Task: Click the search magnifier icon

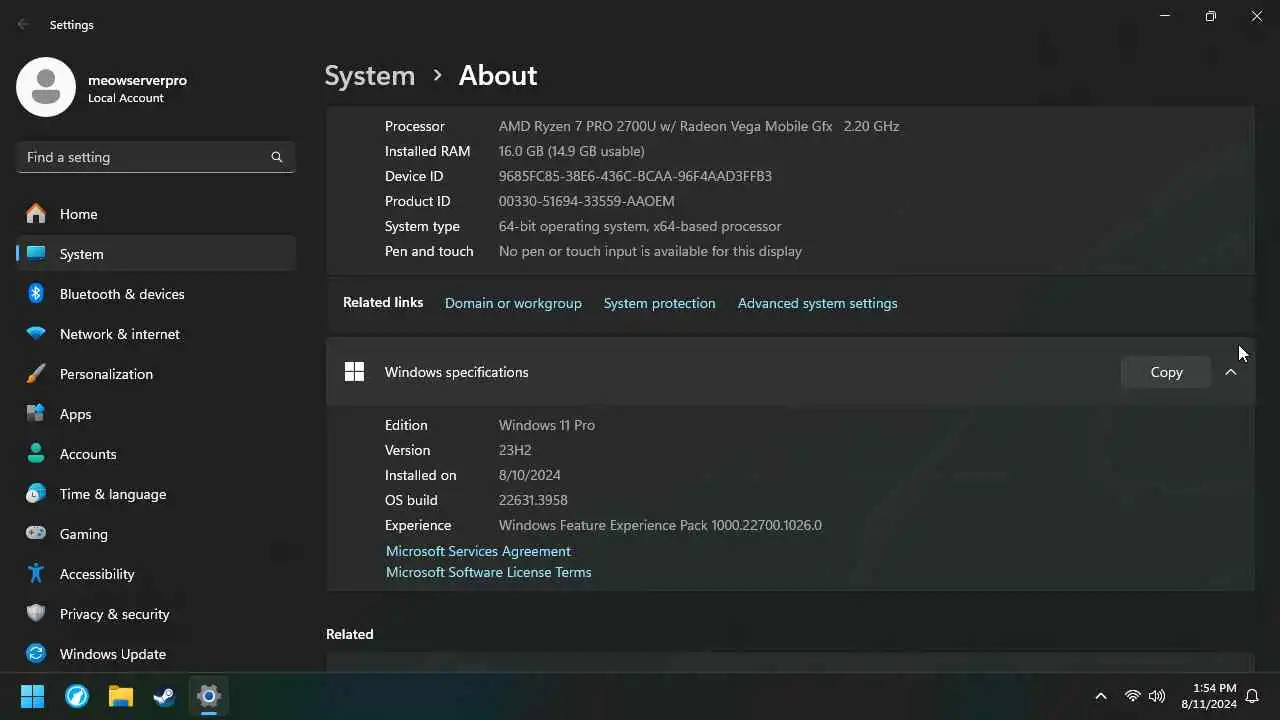Action: point(277,157)
